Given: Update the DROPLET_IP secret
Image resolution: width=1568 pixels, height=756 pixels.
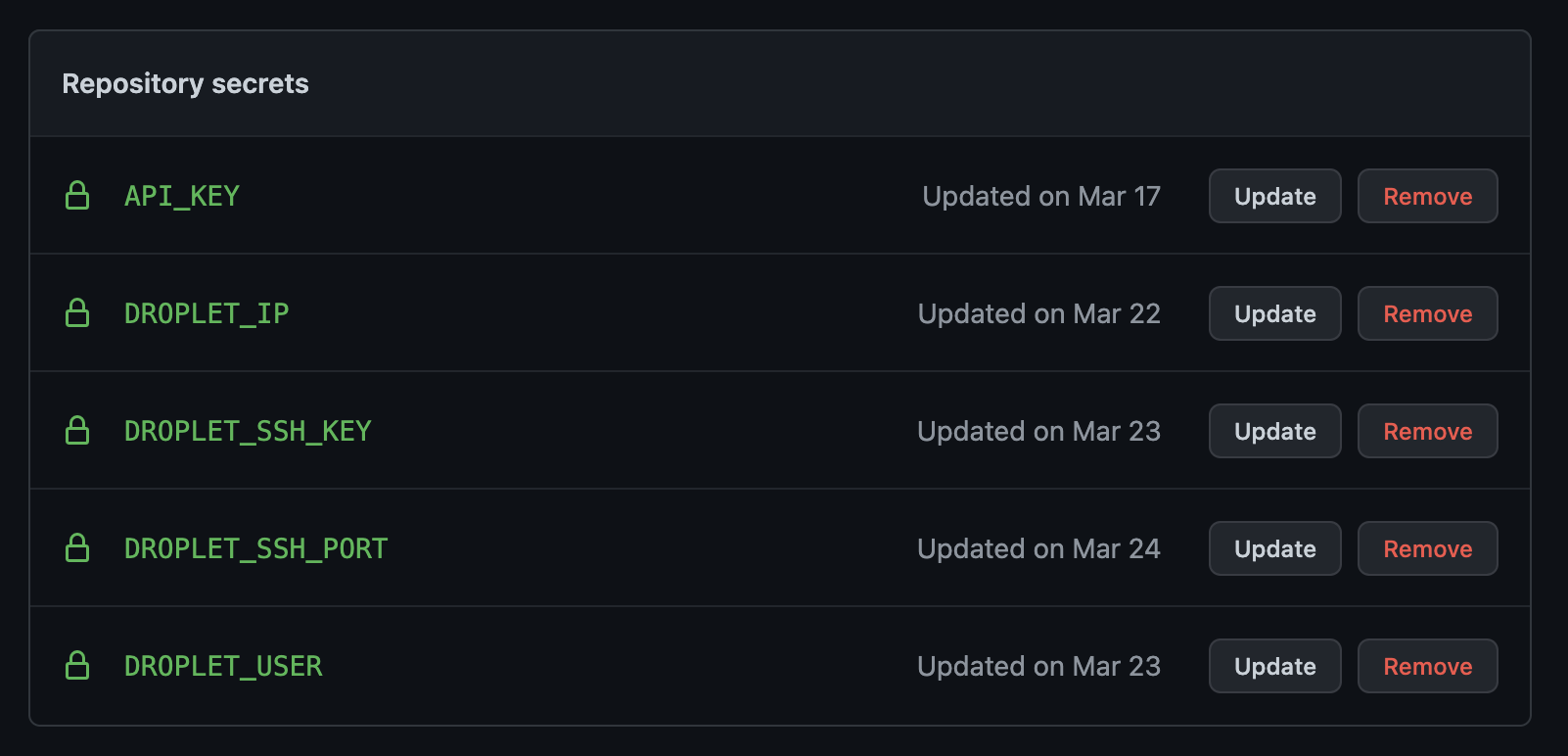Looking at the screenshot, I should [x=1274, y=313].
